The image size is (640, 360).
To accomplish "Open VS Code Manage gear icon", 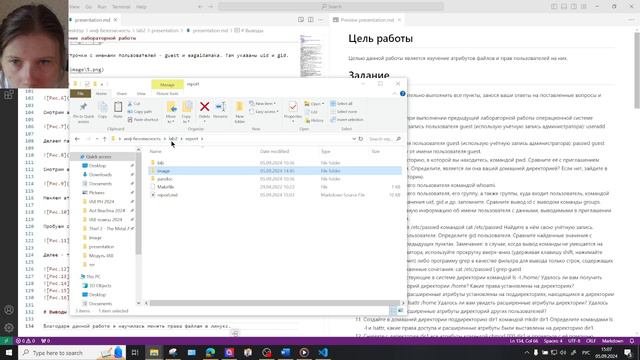I will pos(9,328).
